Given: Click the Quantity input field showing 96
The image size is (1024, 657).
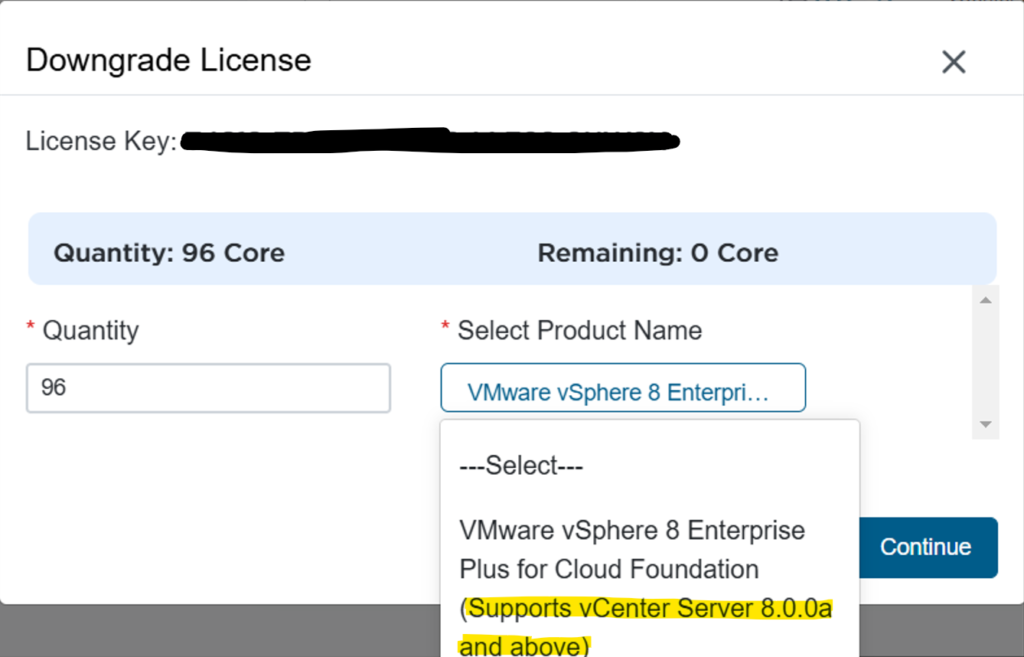Looking at the screenshot, I should [x=208, y=388].
